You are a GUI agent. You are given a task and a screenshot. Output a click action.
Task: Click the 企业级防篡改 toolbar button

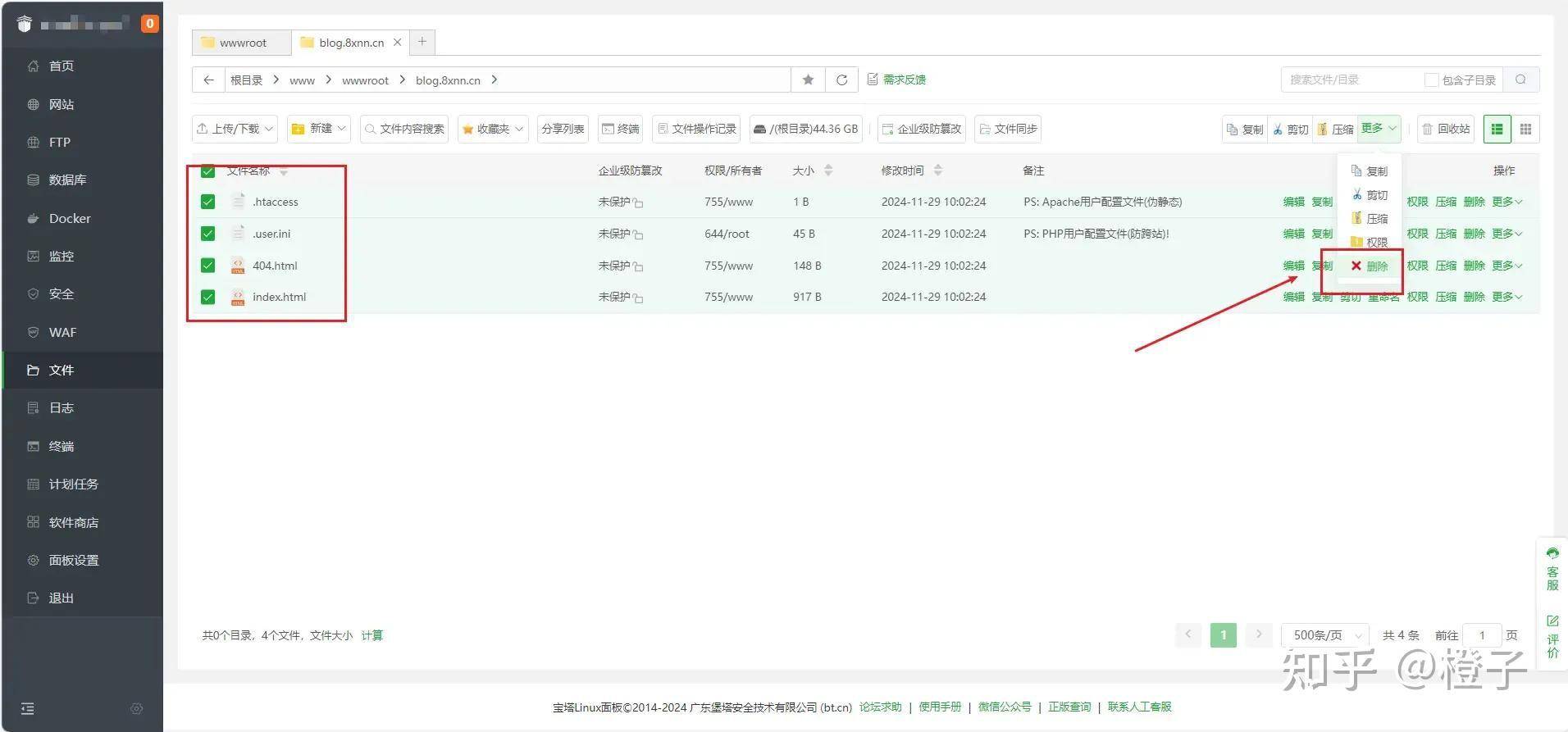[x=922, y=129]
